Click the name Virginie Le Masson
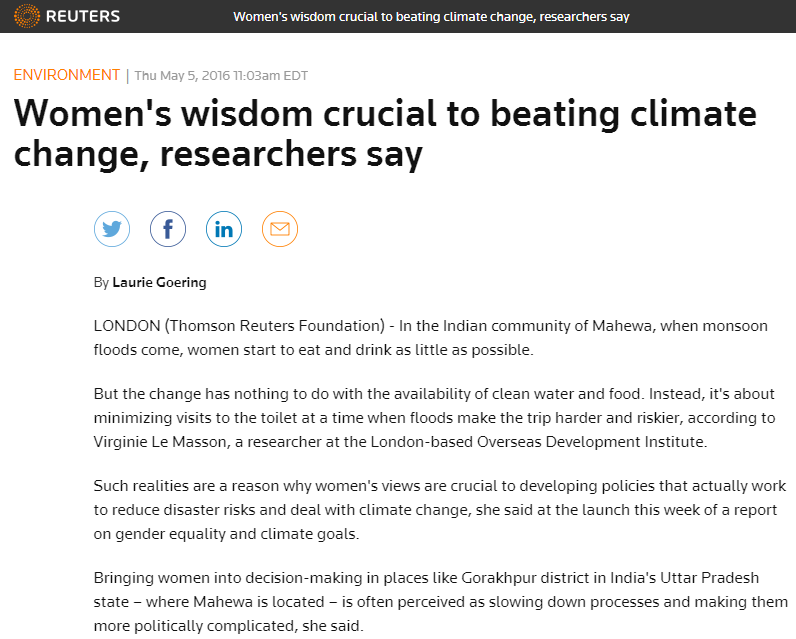 [159, 442]
